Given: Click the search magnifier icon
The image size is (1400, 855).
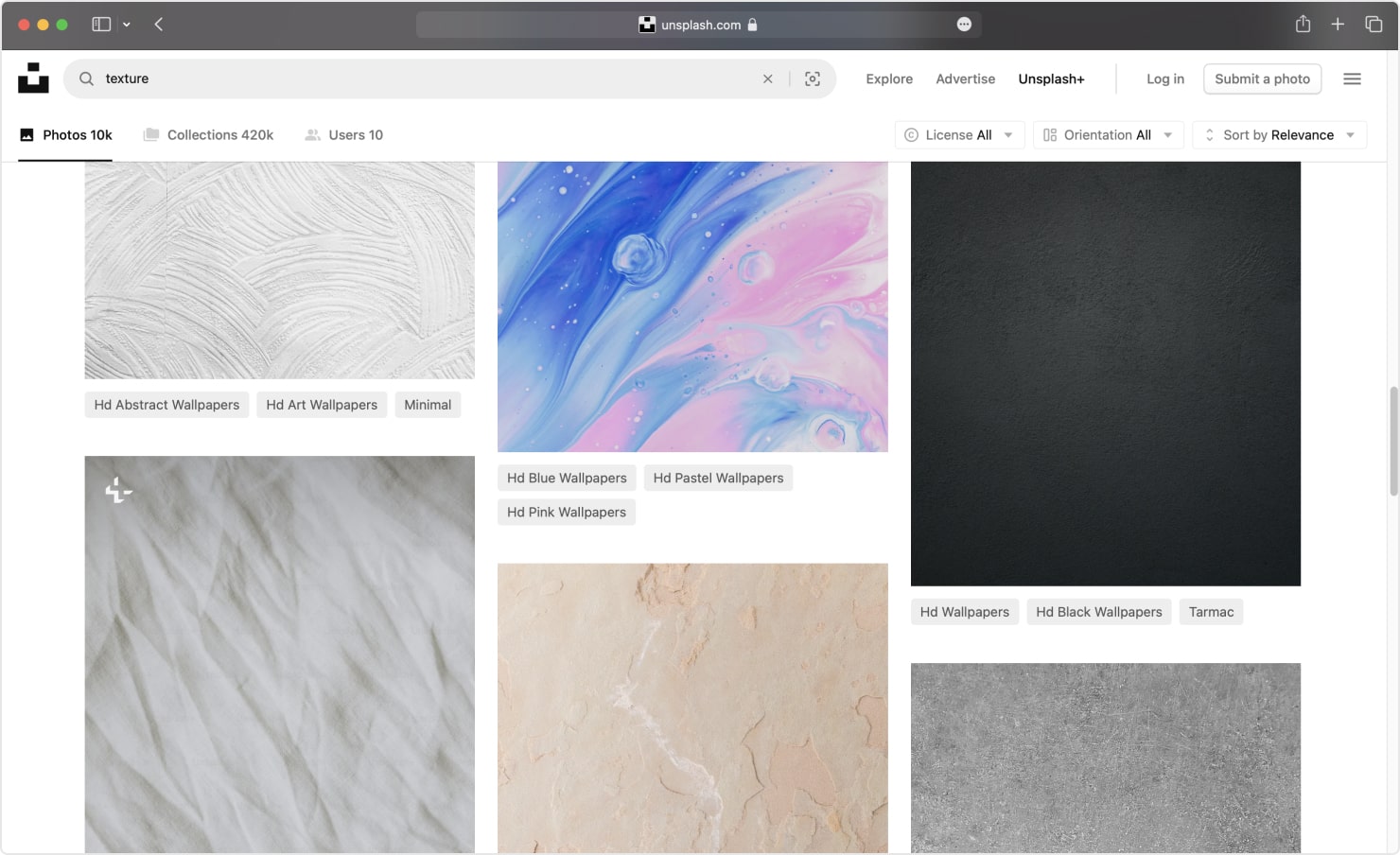Looking at the screenshot, I should tap(86, 79).
